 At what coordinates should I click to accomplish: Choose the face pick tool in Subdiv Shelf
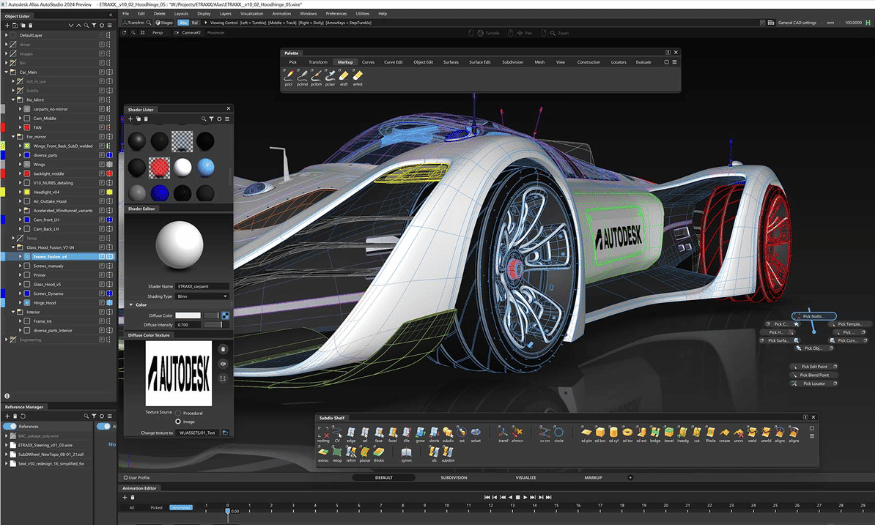(x=379, y=432)
